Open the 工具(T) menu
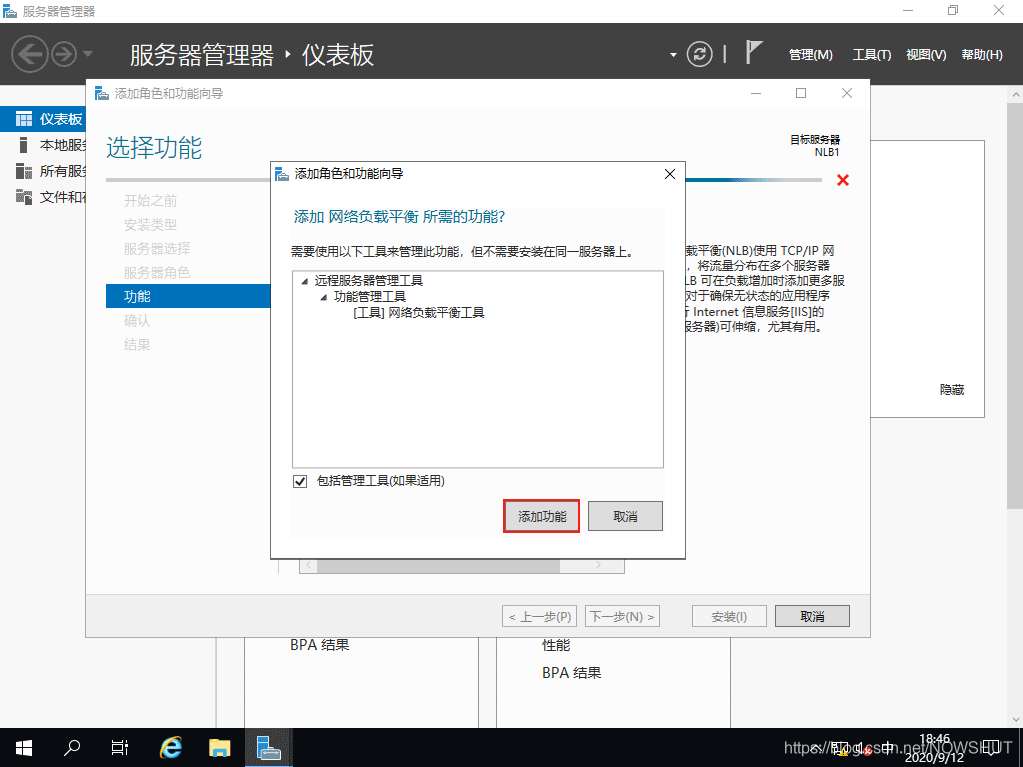 coord(872,55)
